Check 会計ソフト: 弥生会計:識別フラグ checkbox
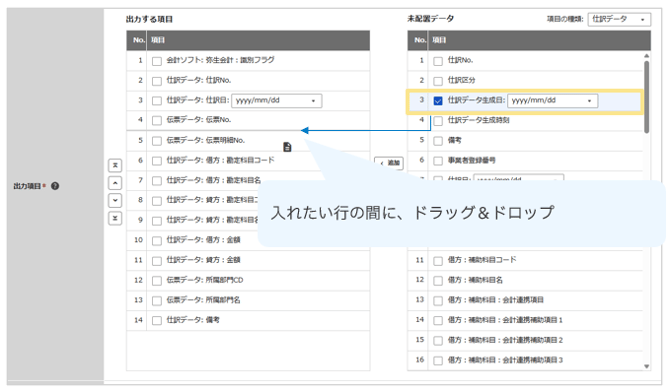The width and height of the screenshot is (670, 392). (157, 61)
